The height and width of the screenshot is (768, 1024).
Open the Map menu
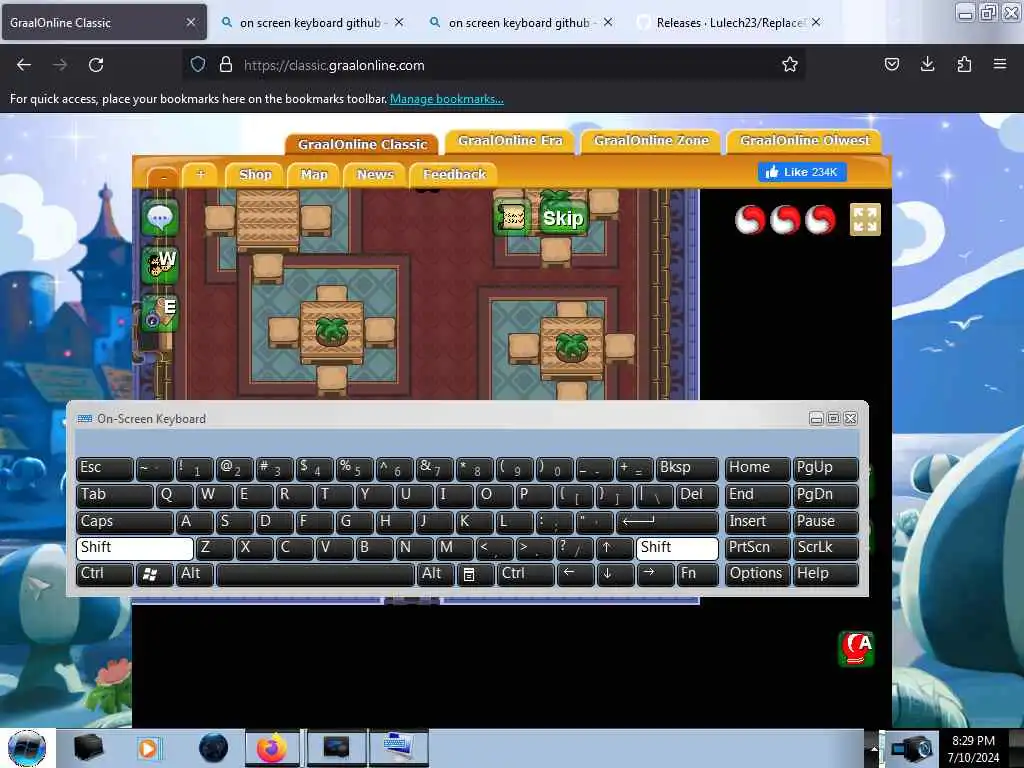(314, 174)
